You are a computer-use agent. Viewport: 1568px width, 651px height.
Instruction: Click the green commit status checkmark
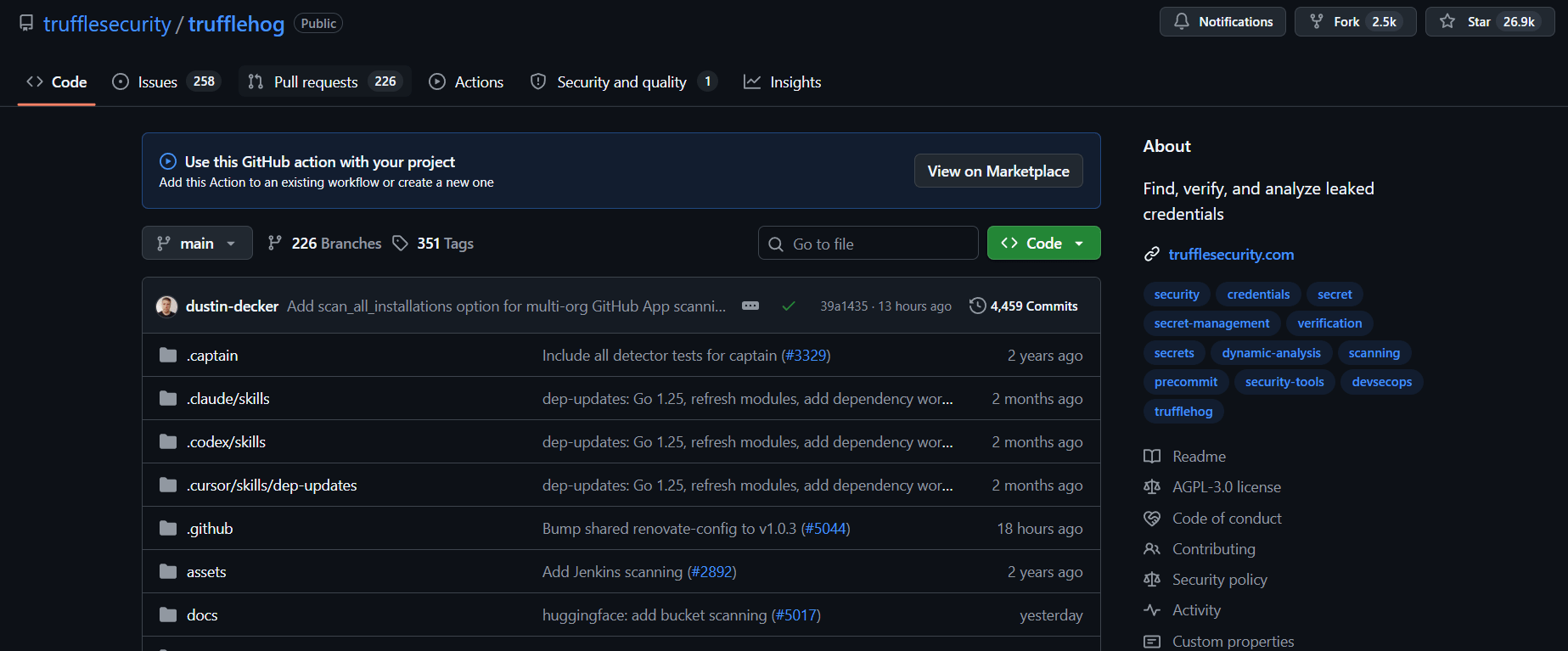789,306
